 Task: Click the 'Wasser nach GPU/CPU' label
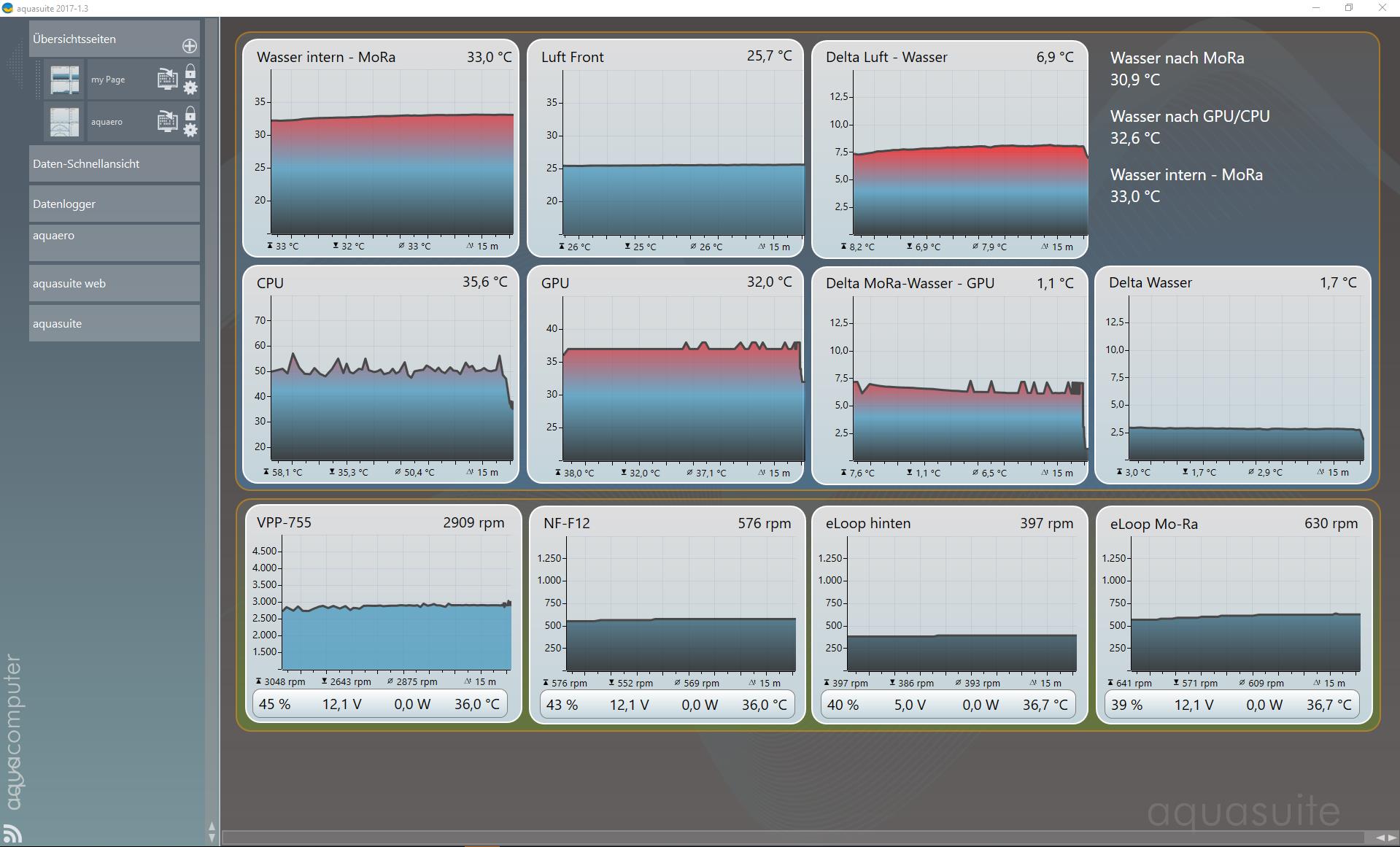[1190, 117]
